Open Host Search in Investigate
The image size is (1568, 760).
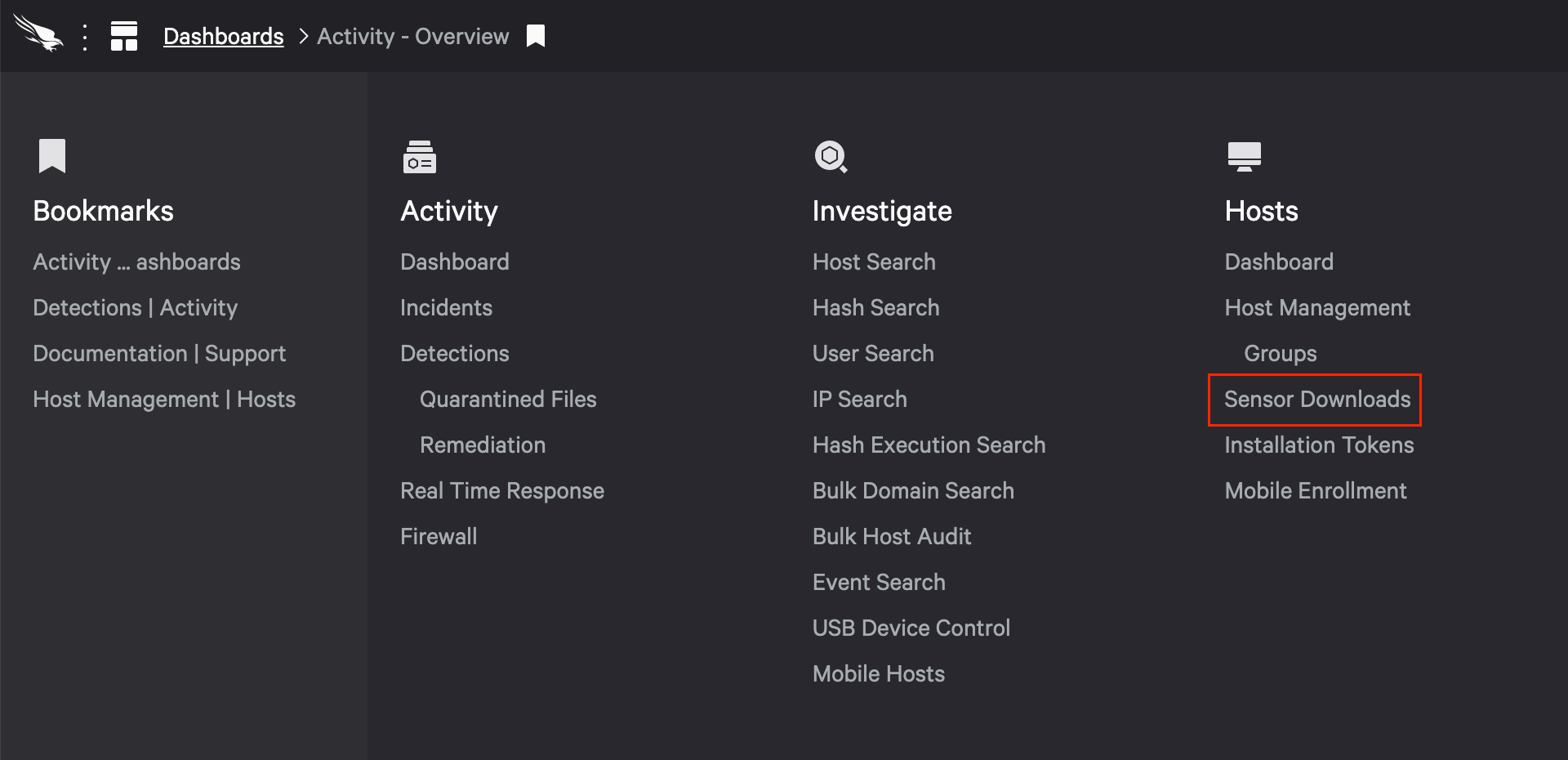click(x=873, y=262)
